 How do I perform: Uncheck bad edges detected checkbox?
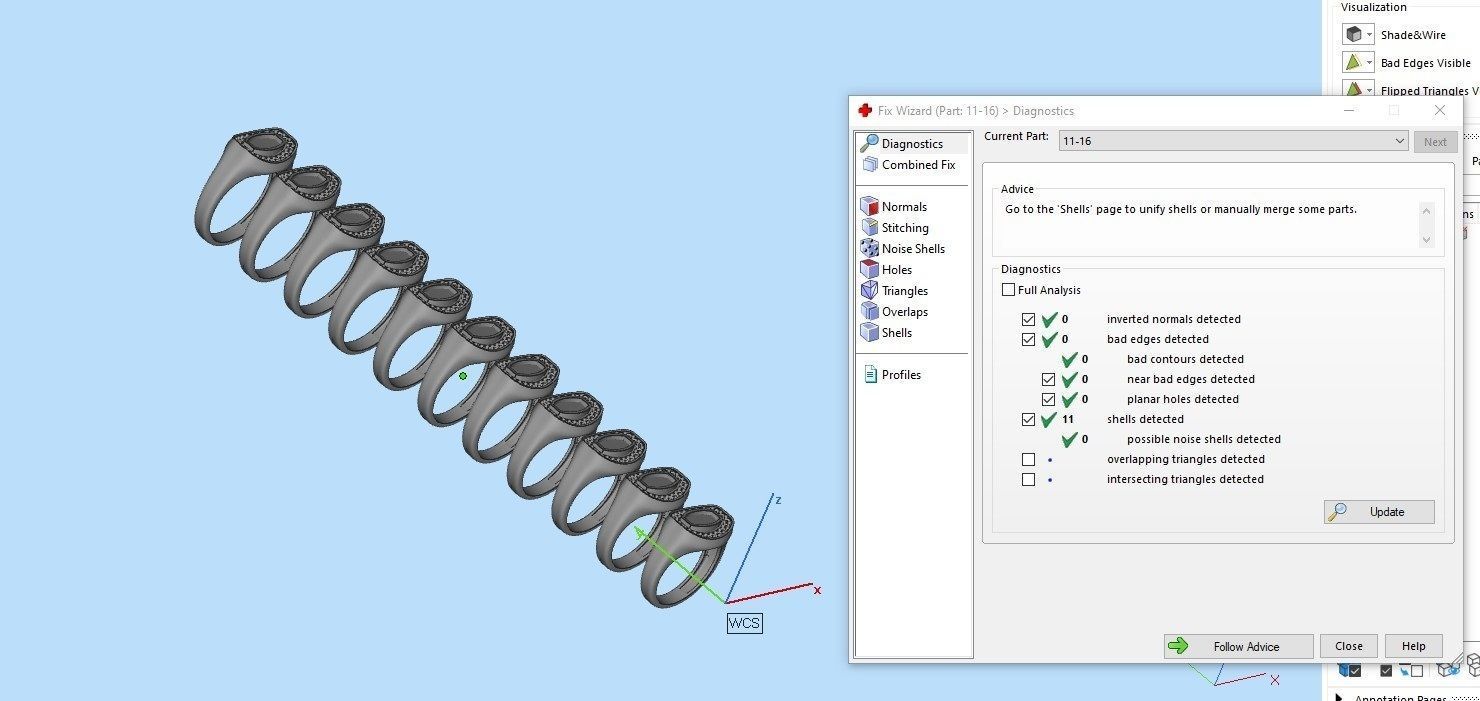pyautogui.click(x=1028, y=340)
